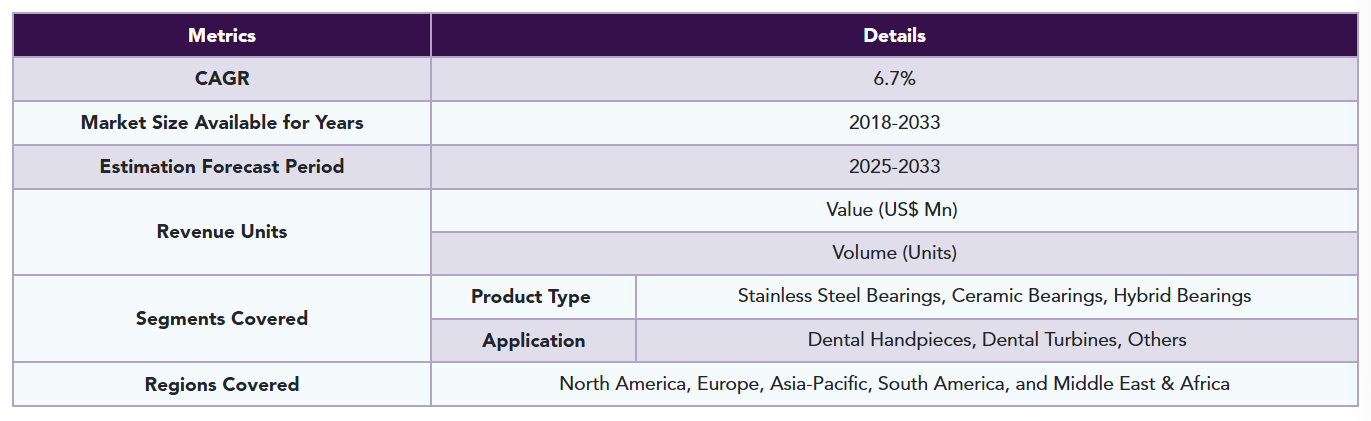1371x421 pixels.
Task: Click the Application sub-label
Action: [x=534, y=340]
